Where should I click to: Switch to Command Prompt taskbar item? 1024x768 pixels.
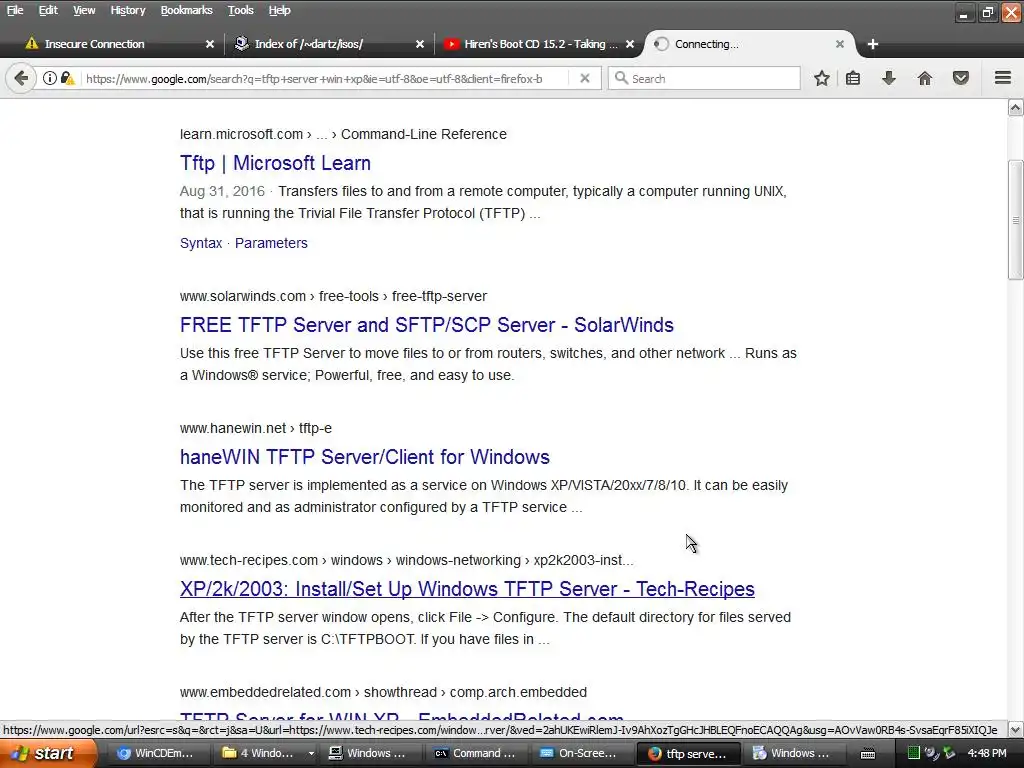[475, 753]
